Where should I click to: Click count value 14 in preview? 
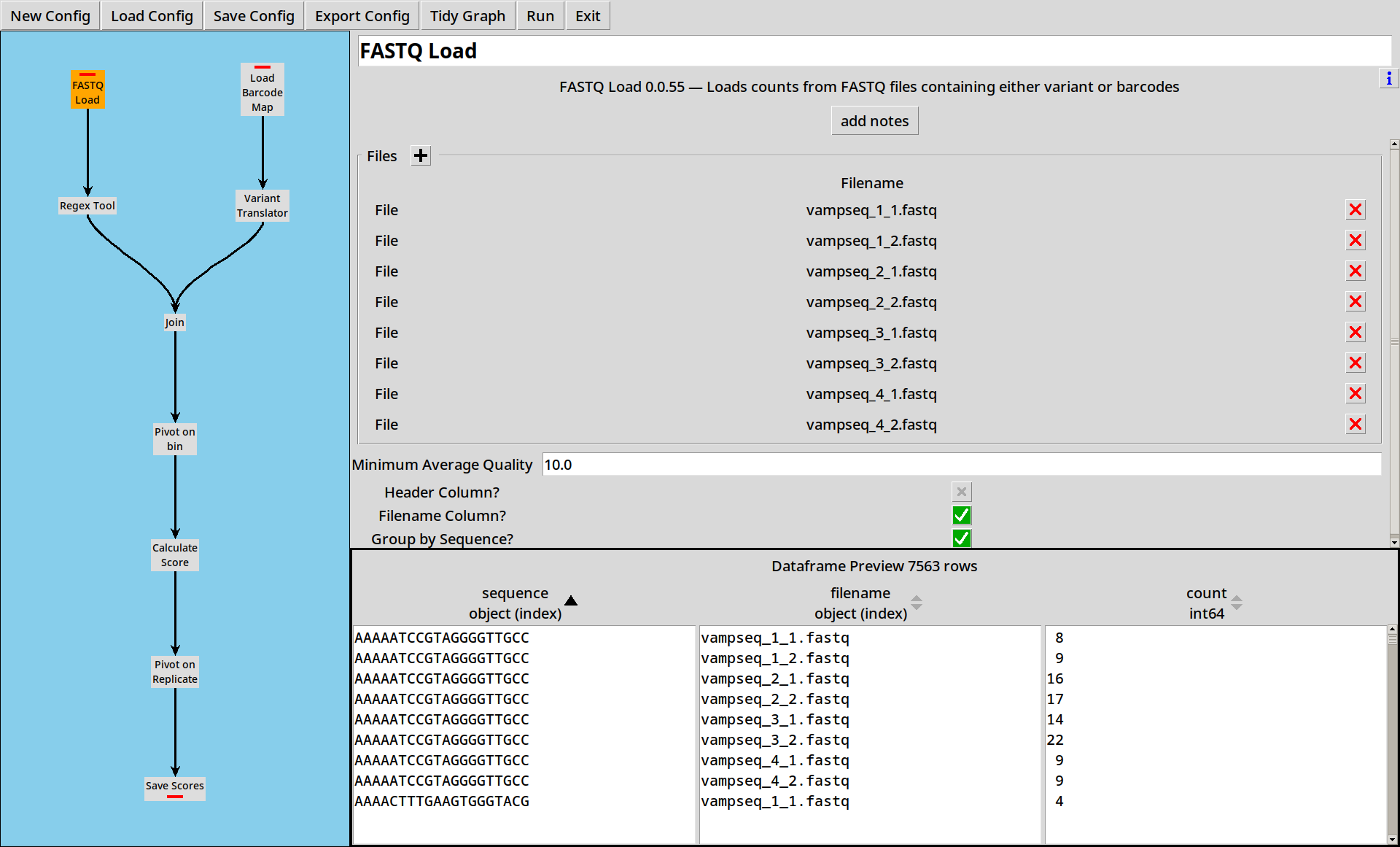tap(1055, 719)
